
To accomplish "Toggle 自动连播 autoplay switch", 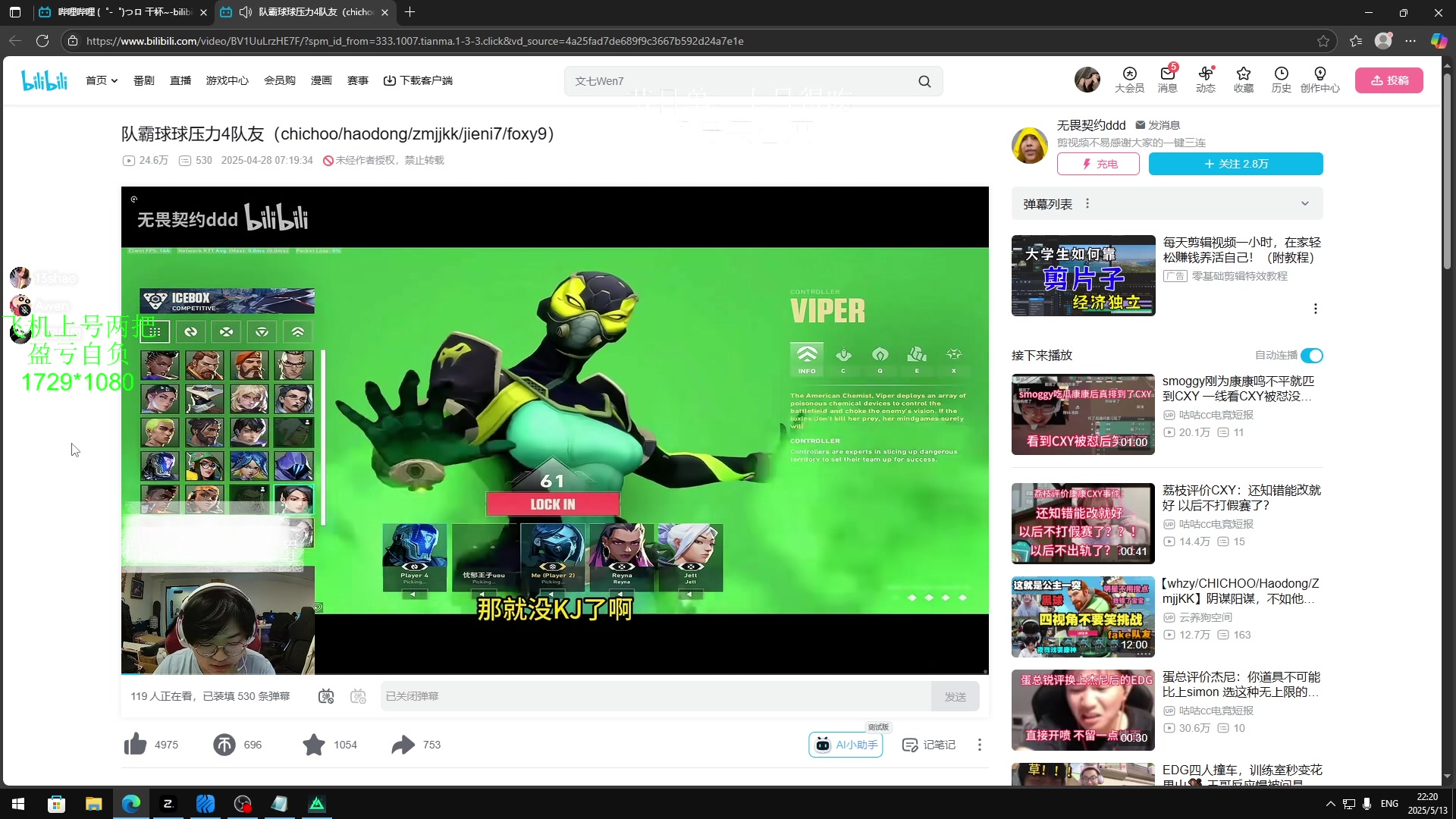I will pyautogui.click(x=1312, y=356).
